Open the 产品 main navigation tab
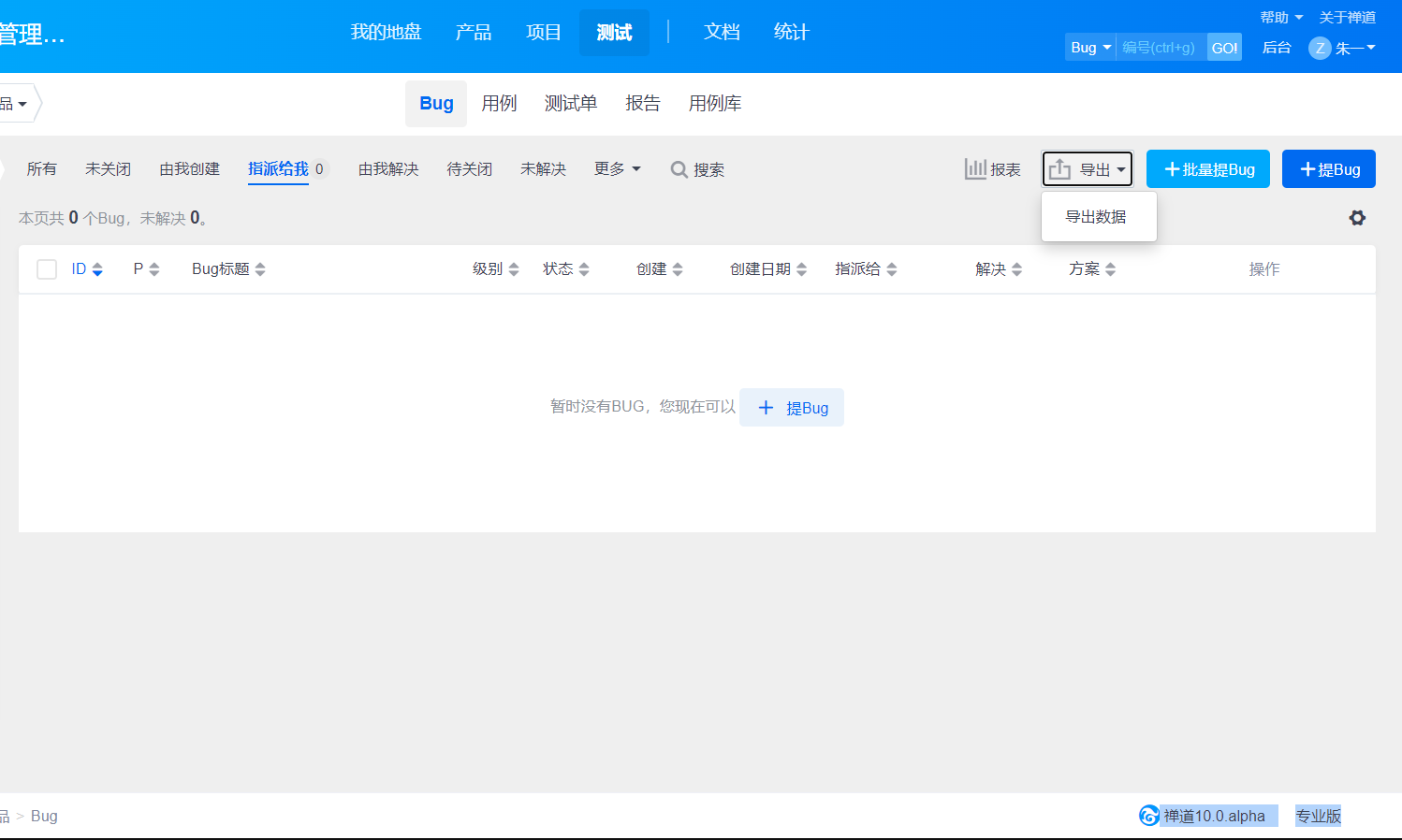The height and width of the screenshot is (840, 1402). (473, 33)
